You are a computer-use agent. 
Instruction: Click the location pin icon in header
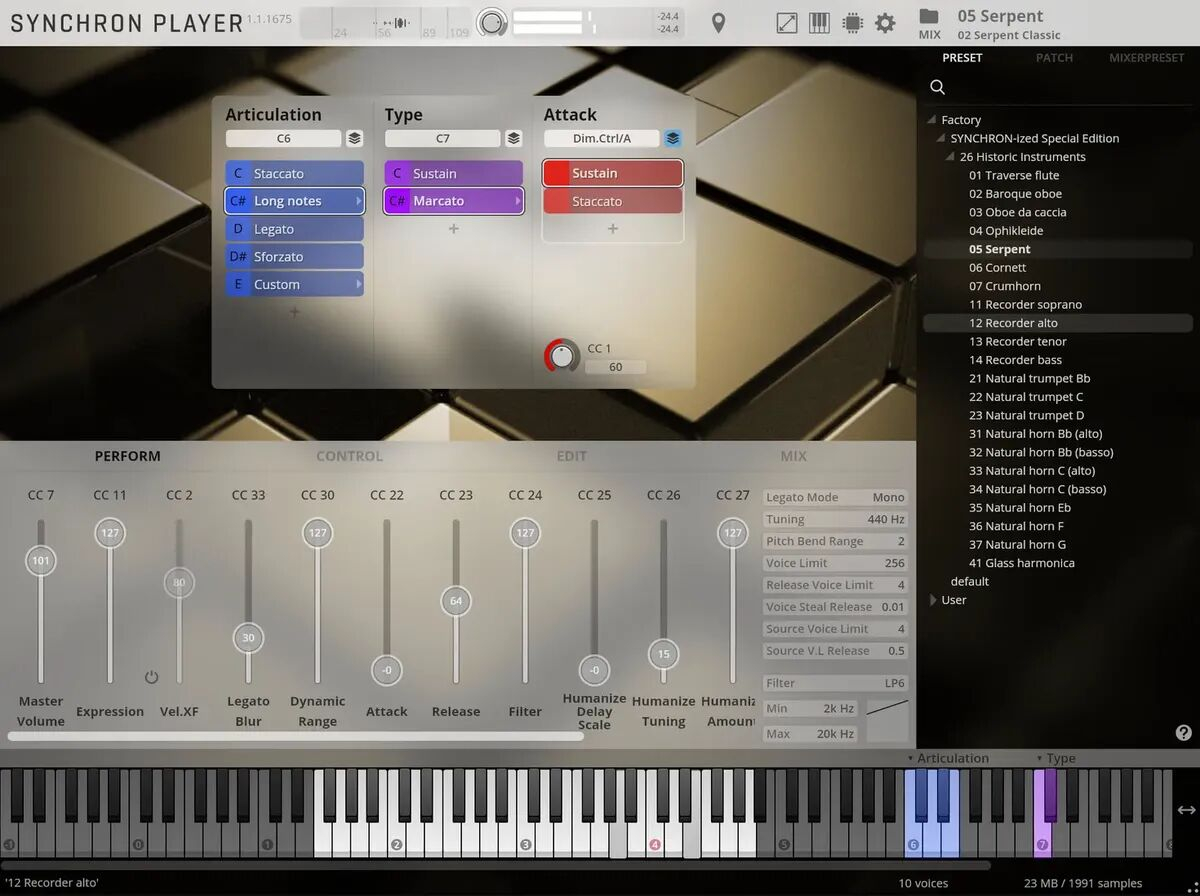coord(718,23)
